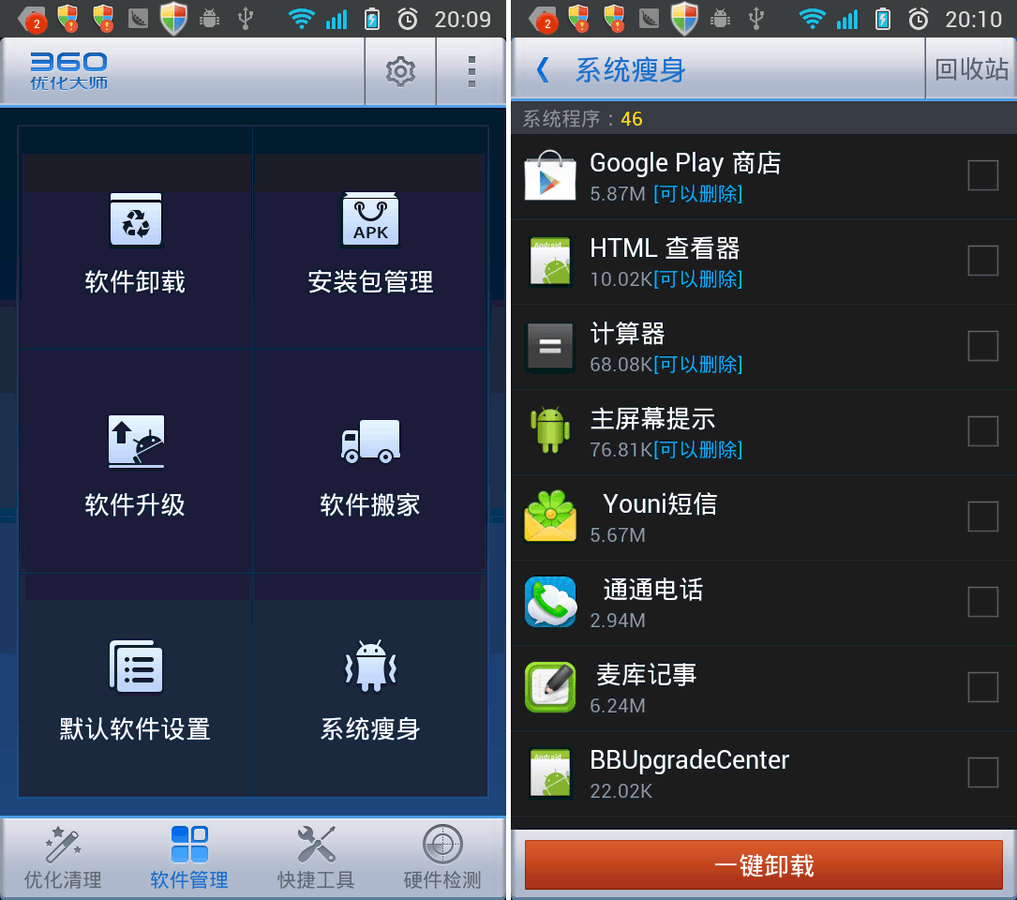This screenshot has height=900, width=1017.
Task: Tap the 通通电话 phone icon
Action: [550, 602]
